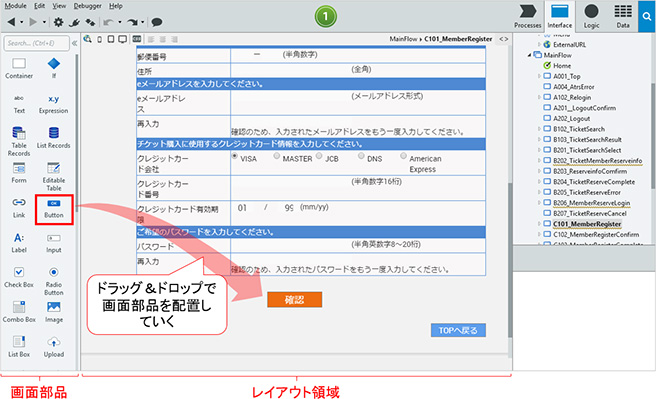Select the Input widget
Viewport: 656px width, 399px height.
(x=54, y=243)
